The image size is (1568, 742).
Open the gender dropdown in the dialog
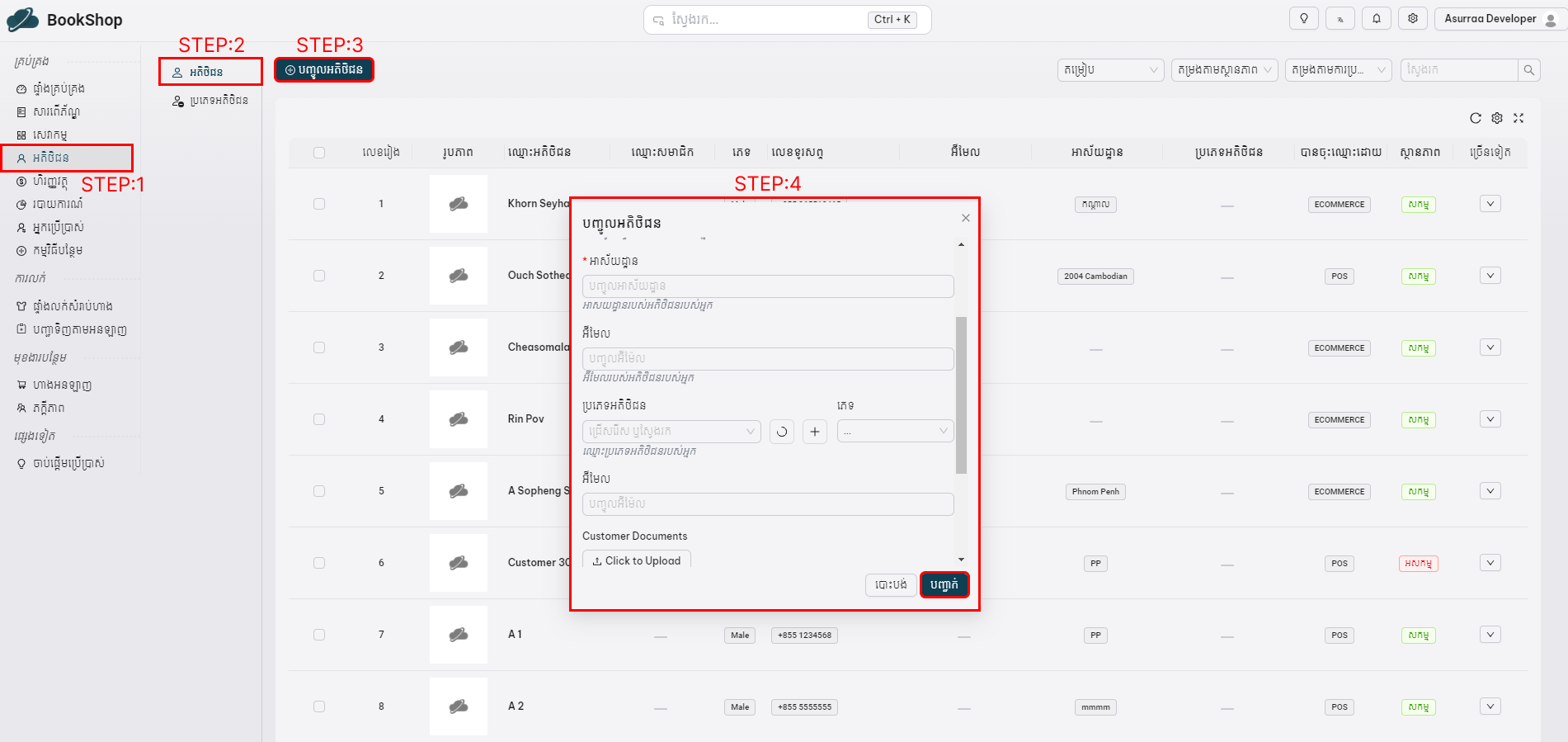[x=895, y=432]
